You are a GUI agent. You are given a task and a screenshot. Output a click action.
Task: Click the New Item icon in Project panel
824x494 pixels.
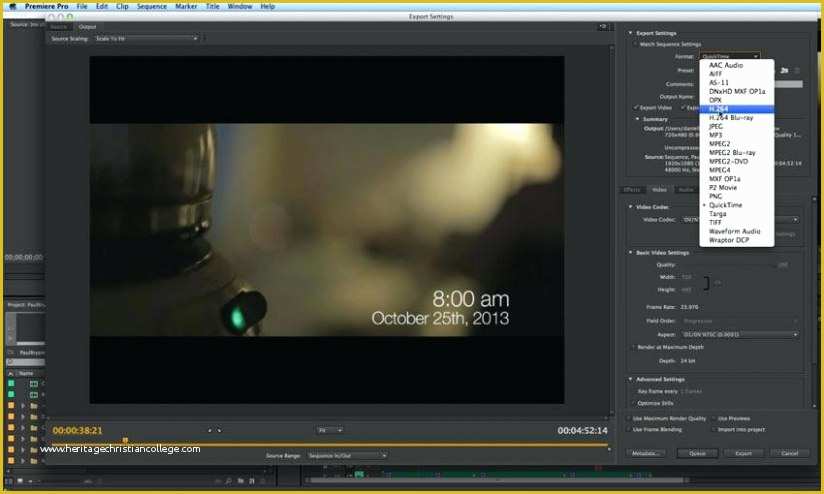click(252, 481)
